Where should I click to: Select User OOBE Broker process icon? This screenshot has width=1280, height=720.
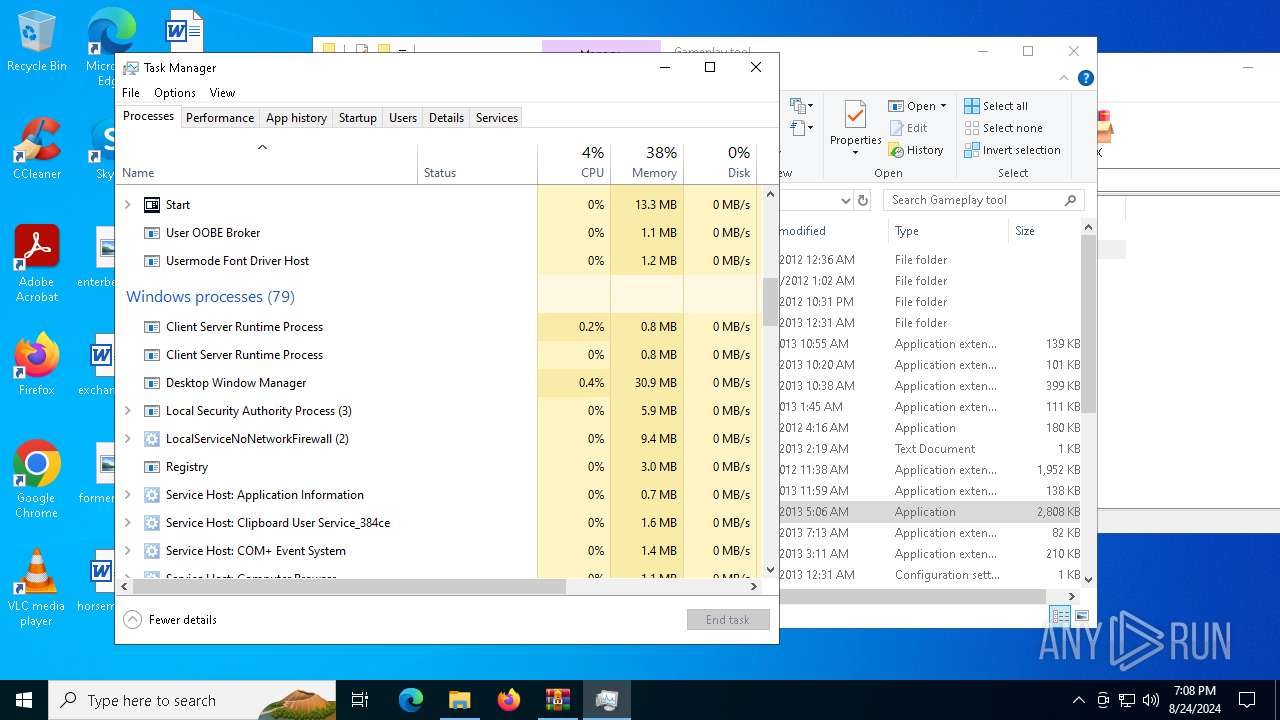pyautogui.click(x=152, y=233)
